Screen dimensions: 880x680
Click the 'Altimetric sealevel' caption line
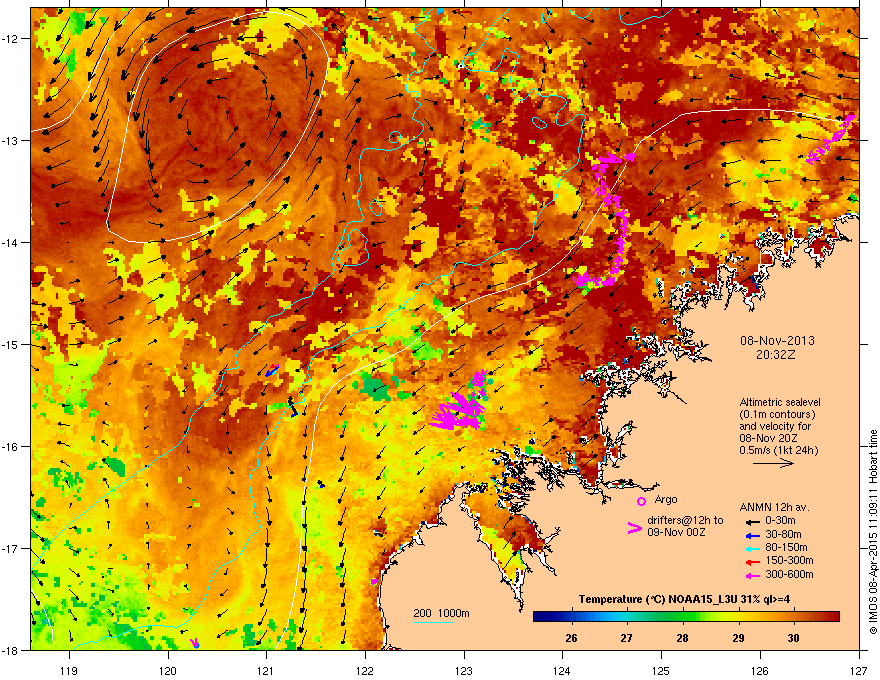click(780, 402)
